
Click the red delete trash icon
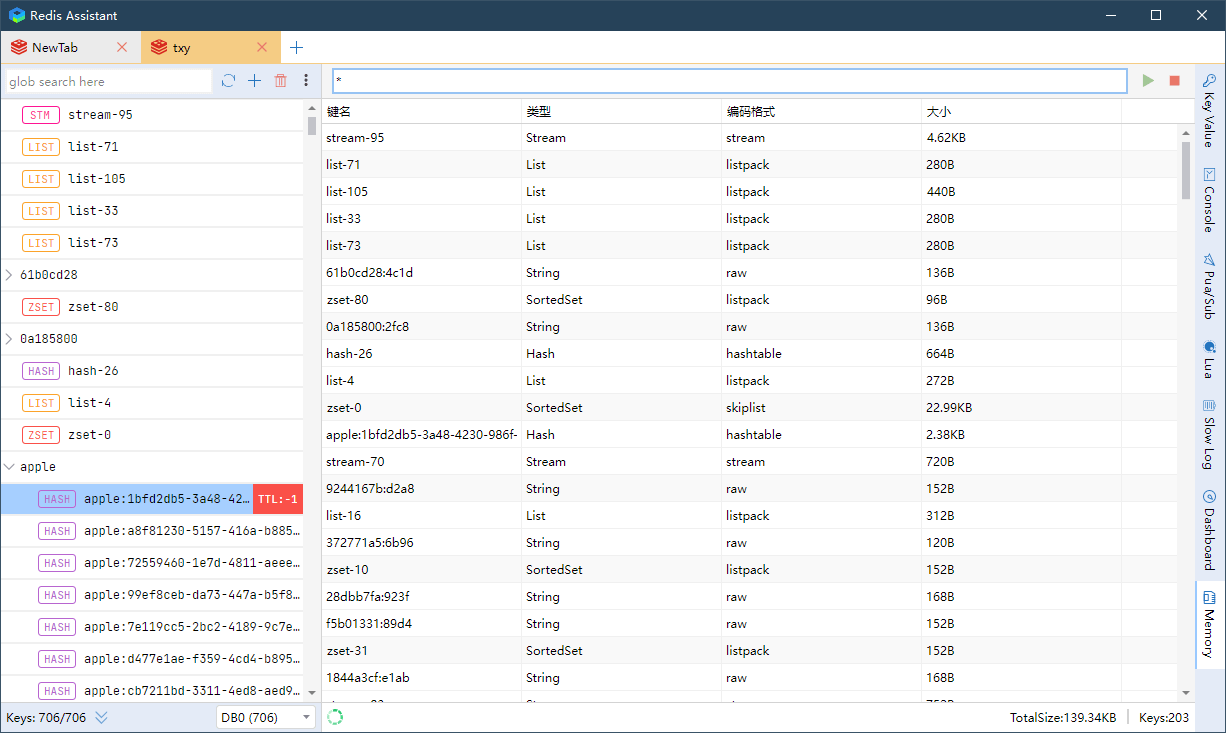tap(281, 81)
